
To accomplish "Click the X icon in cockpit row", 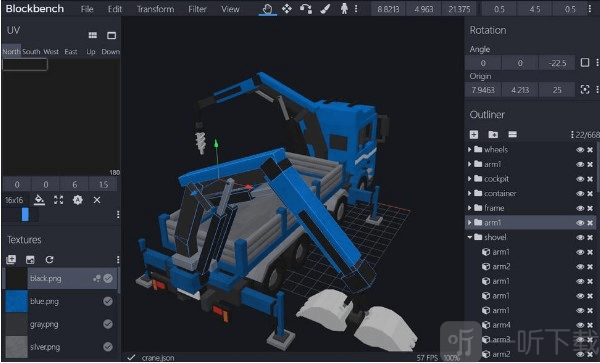I will pos(590,179).
